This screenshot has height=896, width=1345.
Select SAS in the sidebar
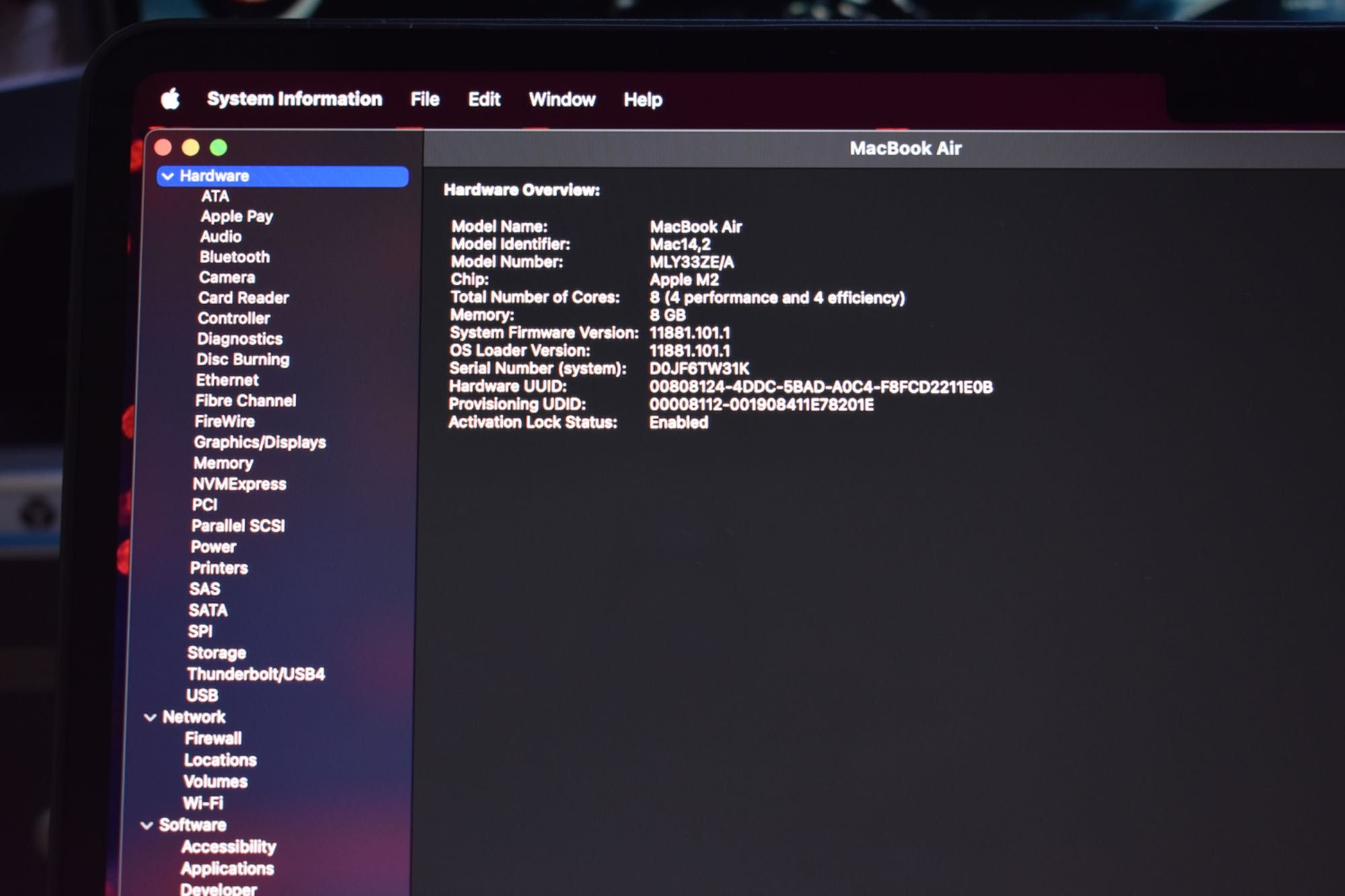click(x=204, y=589)
